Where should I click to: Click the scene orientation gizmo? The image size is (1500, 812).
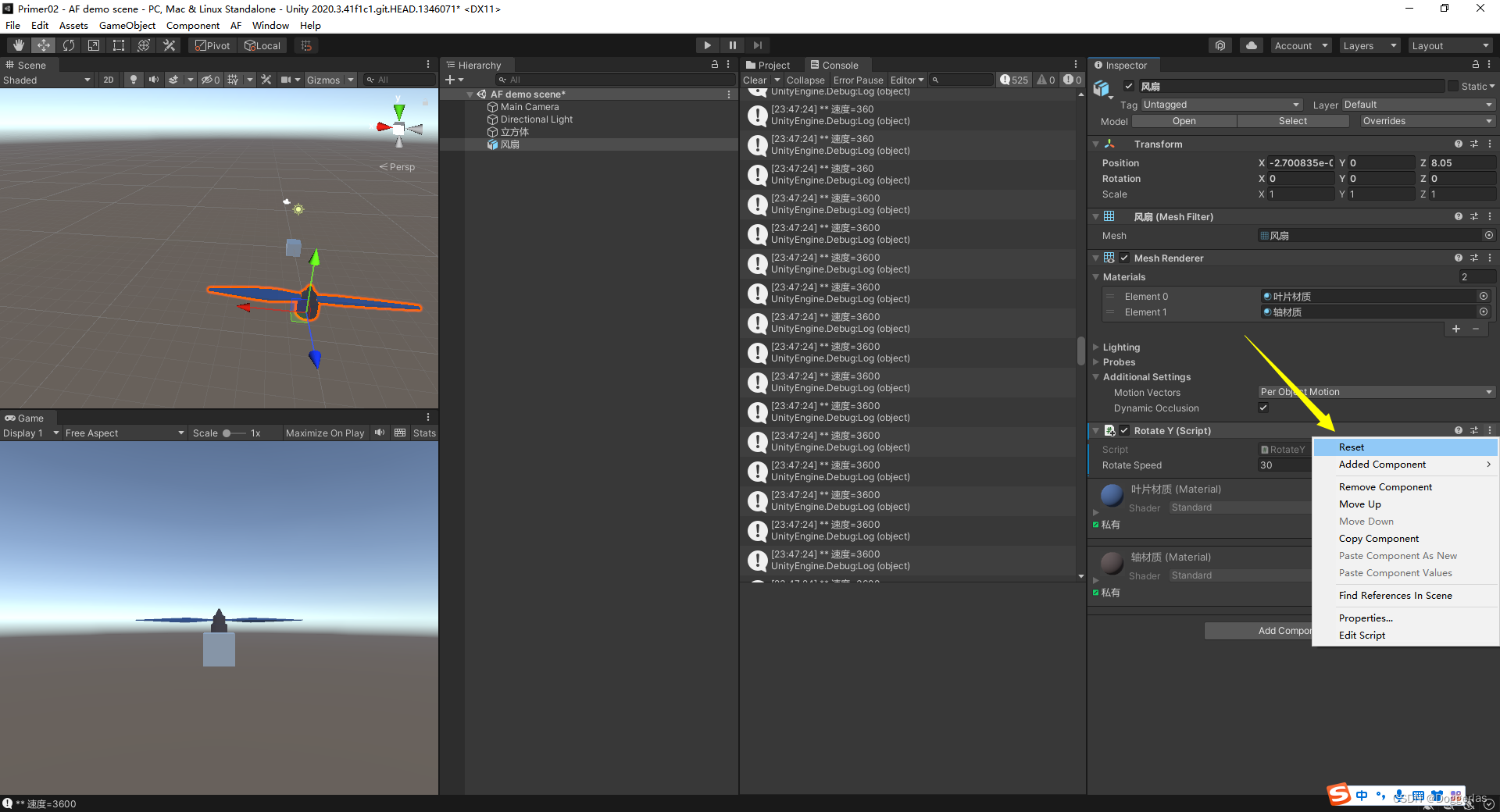click(x=399, y=127)
